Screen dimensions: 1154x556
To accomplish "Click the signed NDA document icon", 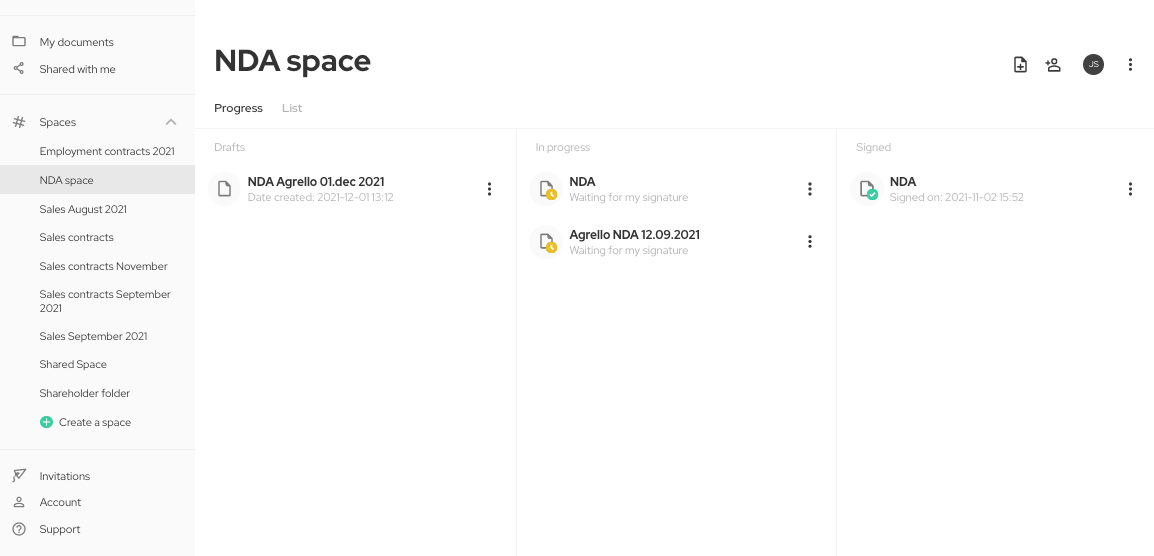I will [867, 189].
